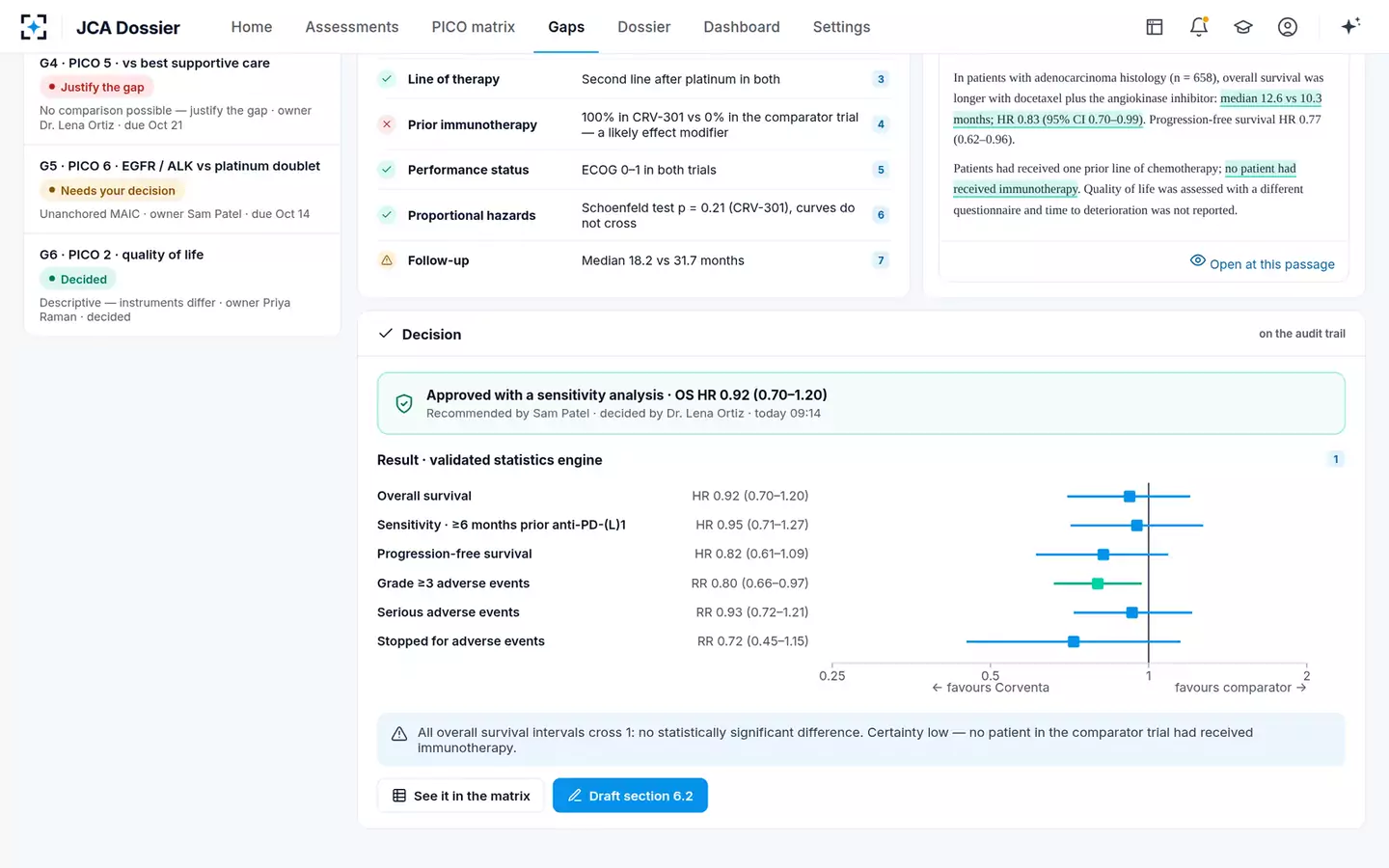
Task: Click the check icon beside Proportional hazards
Action: [x=387, y=215]
